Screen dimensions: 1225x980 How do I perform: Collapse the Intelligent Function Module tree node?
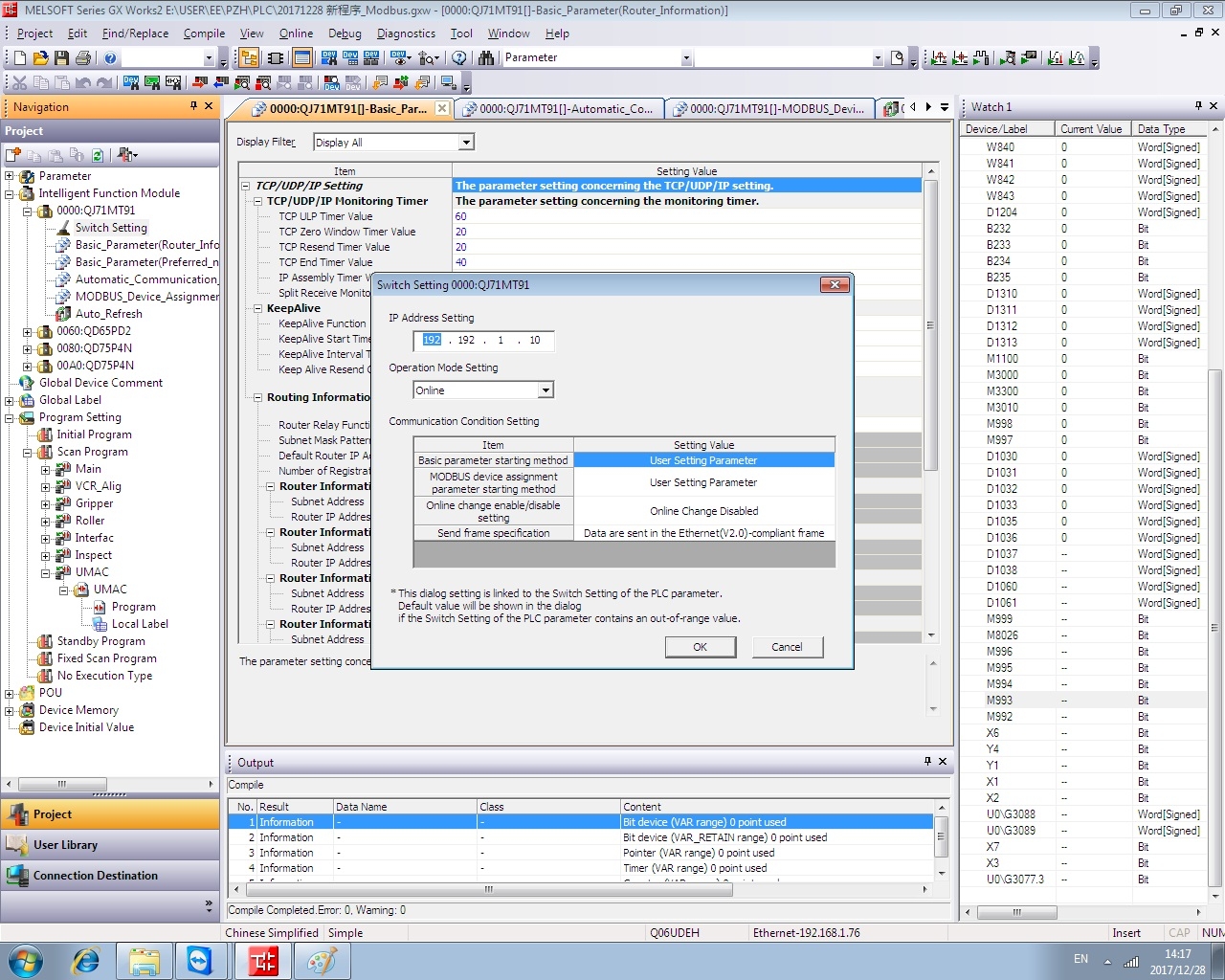(10, 193)
